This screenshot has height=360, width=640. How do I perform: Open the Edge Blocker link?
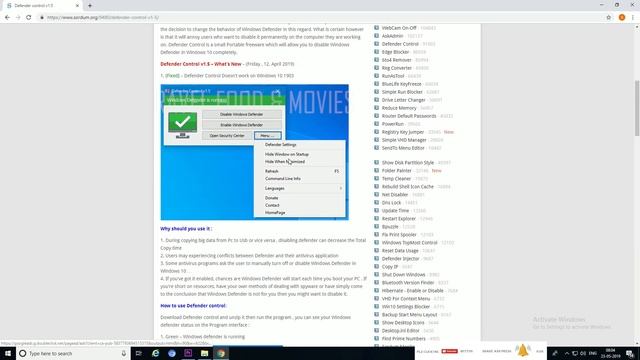(x=395, y=52)
